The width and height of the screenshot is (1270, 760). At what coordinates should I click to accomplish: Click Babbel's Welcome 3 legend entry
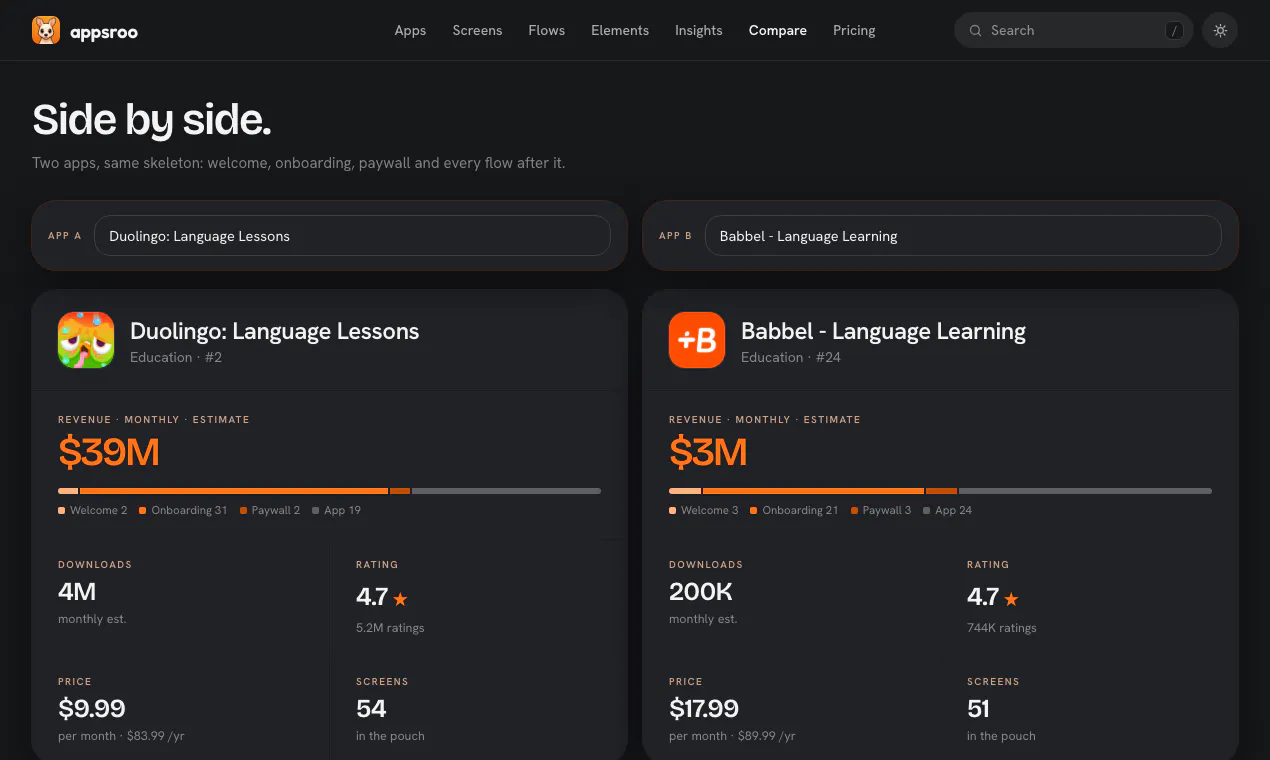click(x=704, y=510)
